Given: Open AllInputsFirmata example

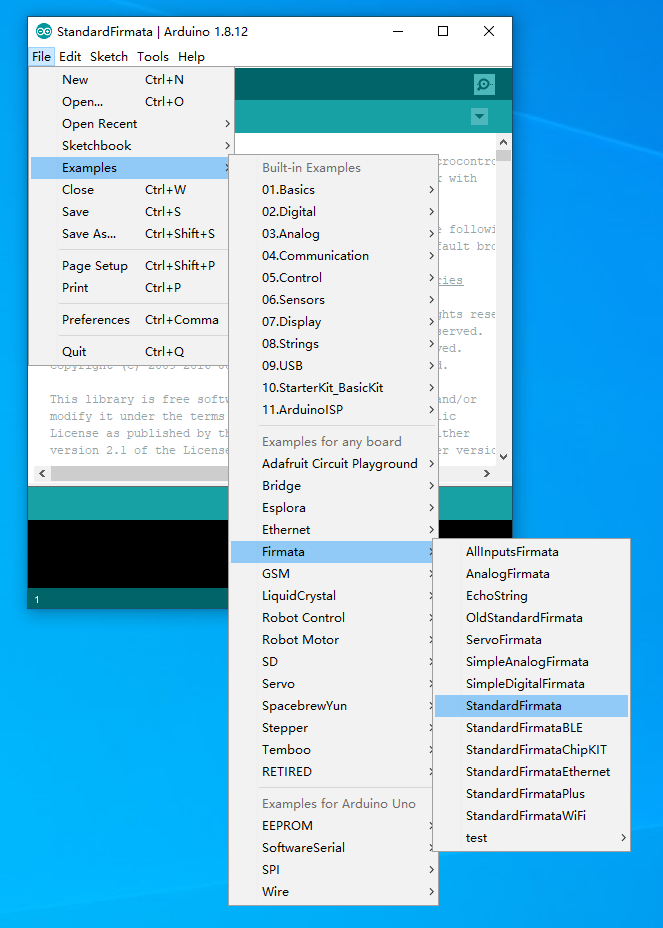Looking at the screenshot, I should tap(532, 552).
